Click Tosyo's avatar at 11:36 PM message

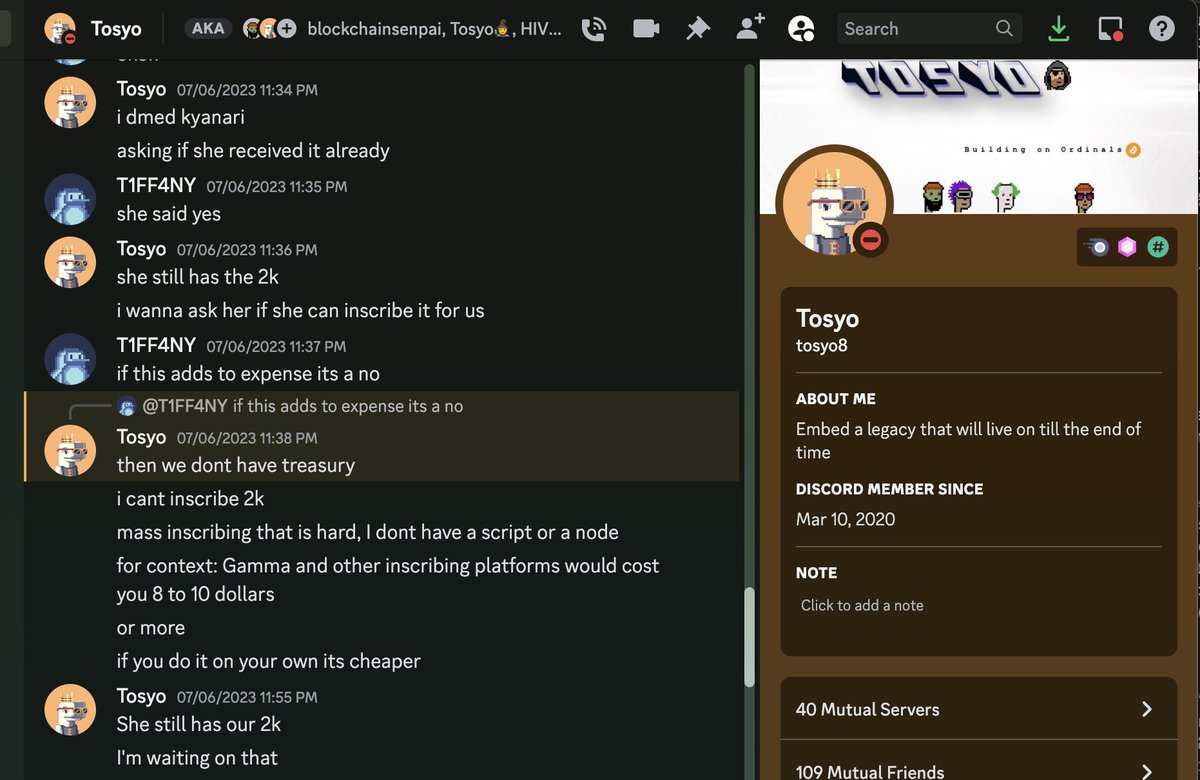tap(70, 262)
